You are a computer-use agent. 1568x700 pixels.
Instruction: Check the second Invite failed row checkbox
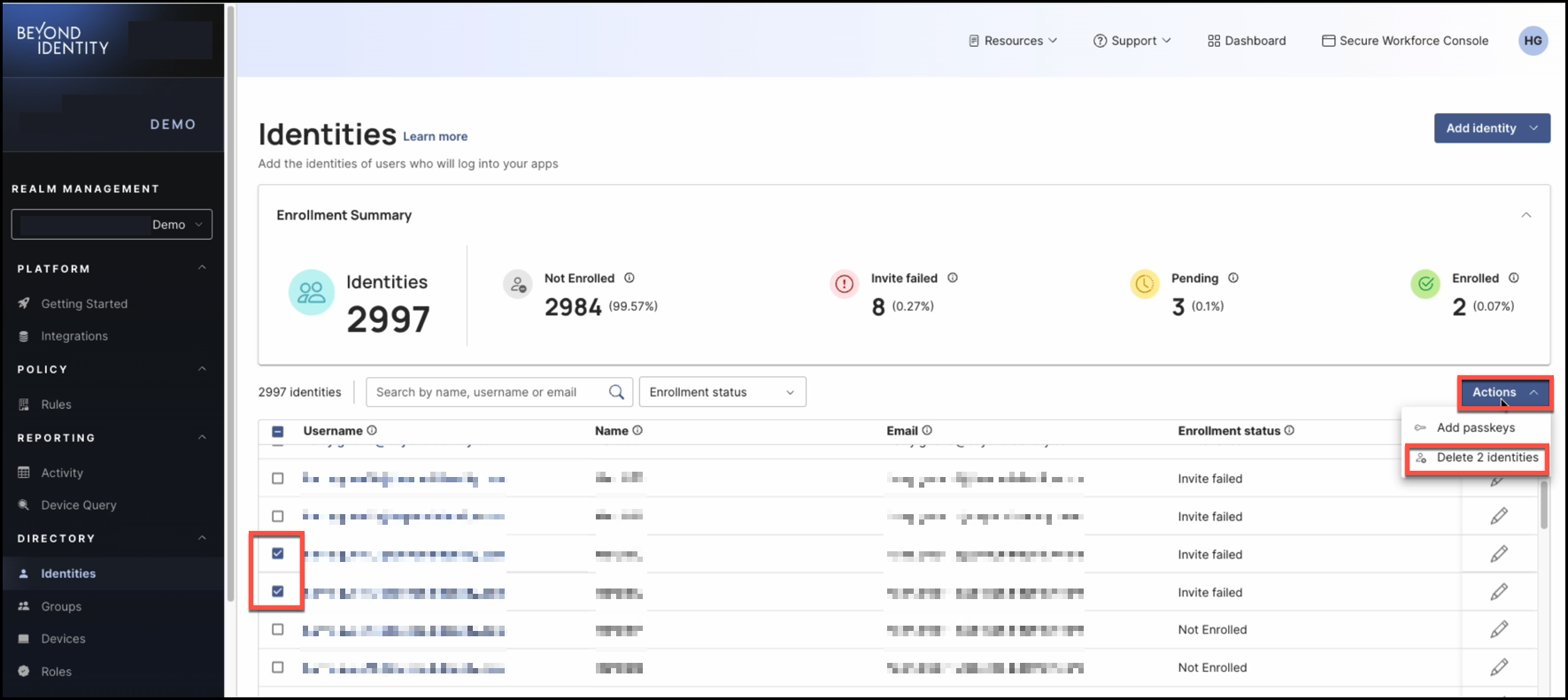(x=278, y=516)
